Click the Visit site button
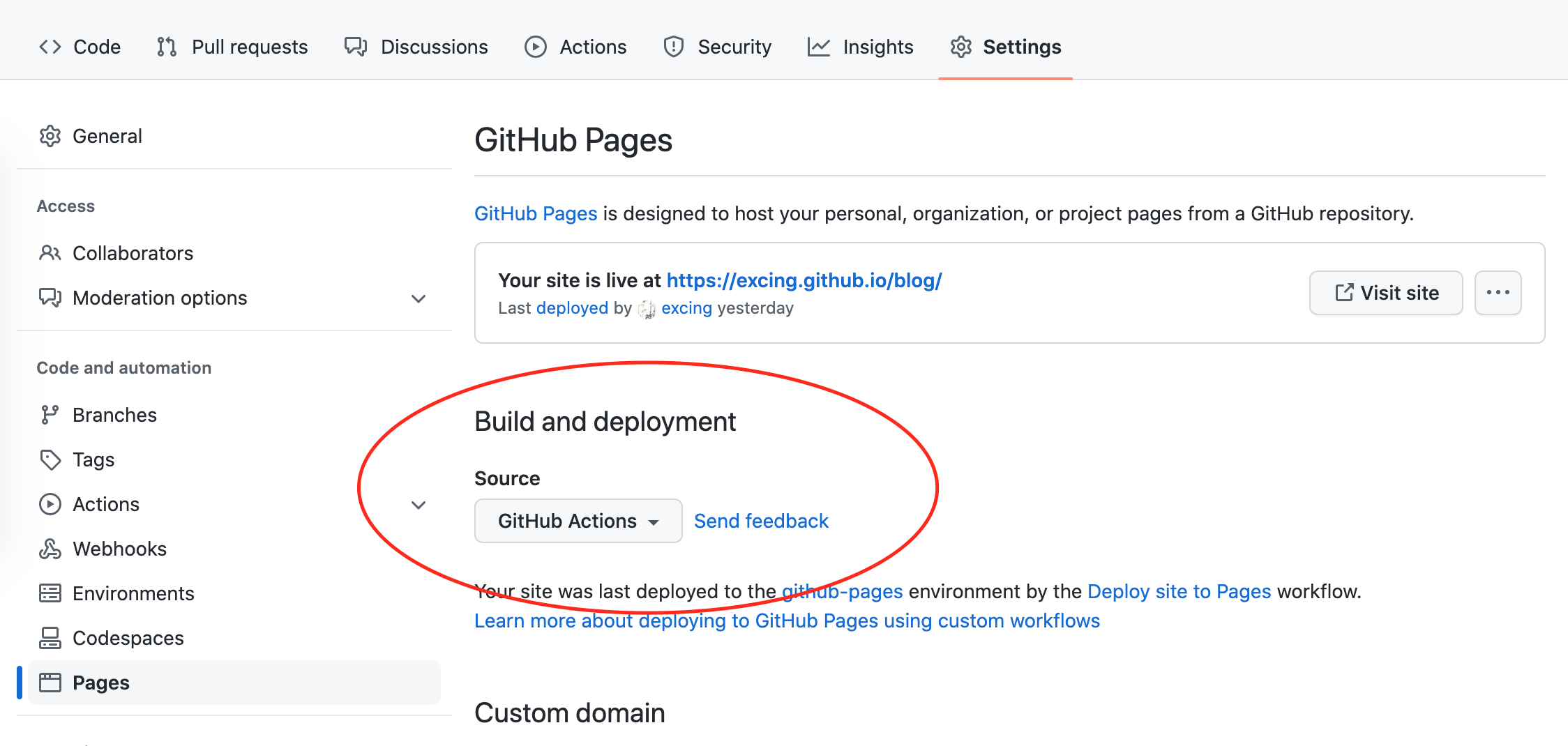Image resolution: width=1568 pixels, height=746 pixels. coord(1386,293)
